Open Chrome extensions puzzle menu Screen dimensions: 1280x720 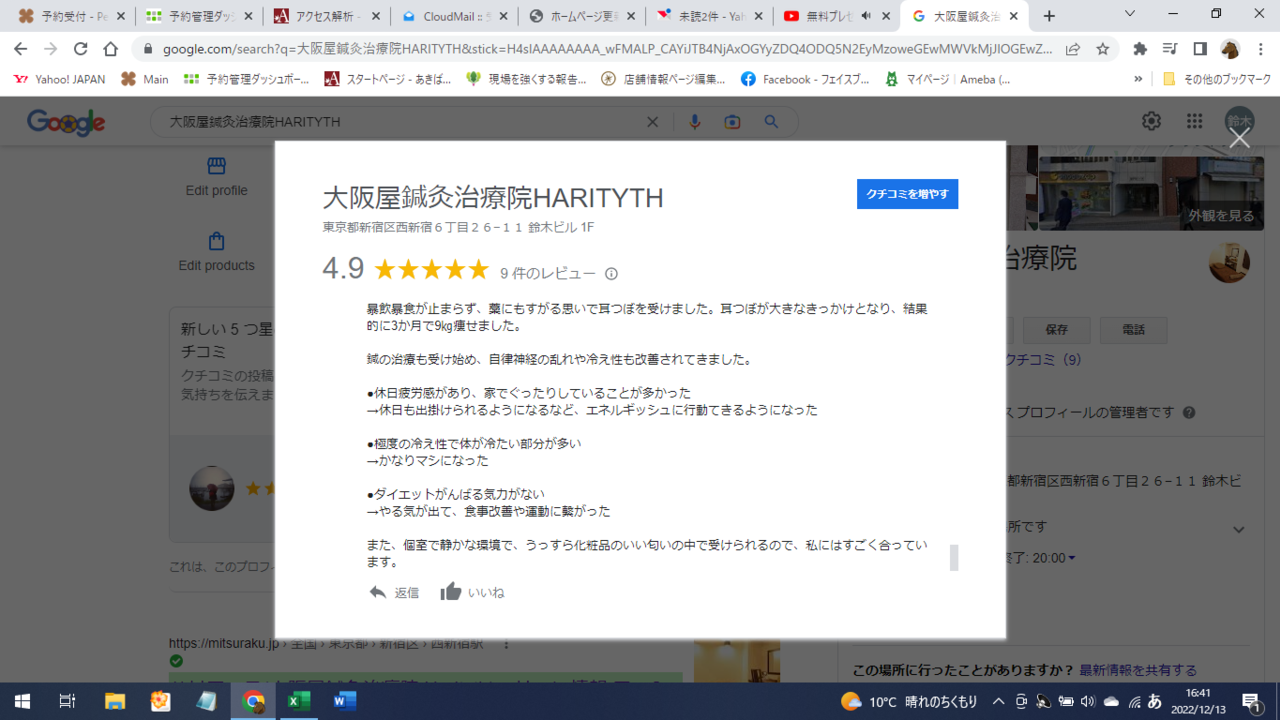tap(1140, 49)
